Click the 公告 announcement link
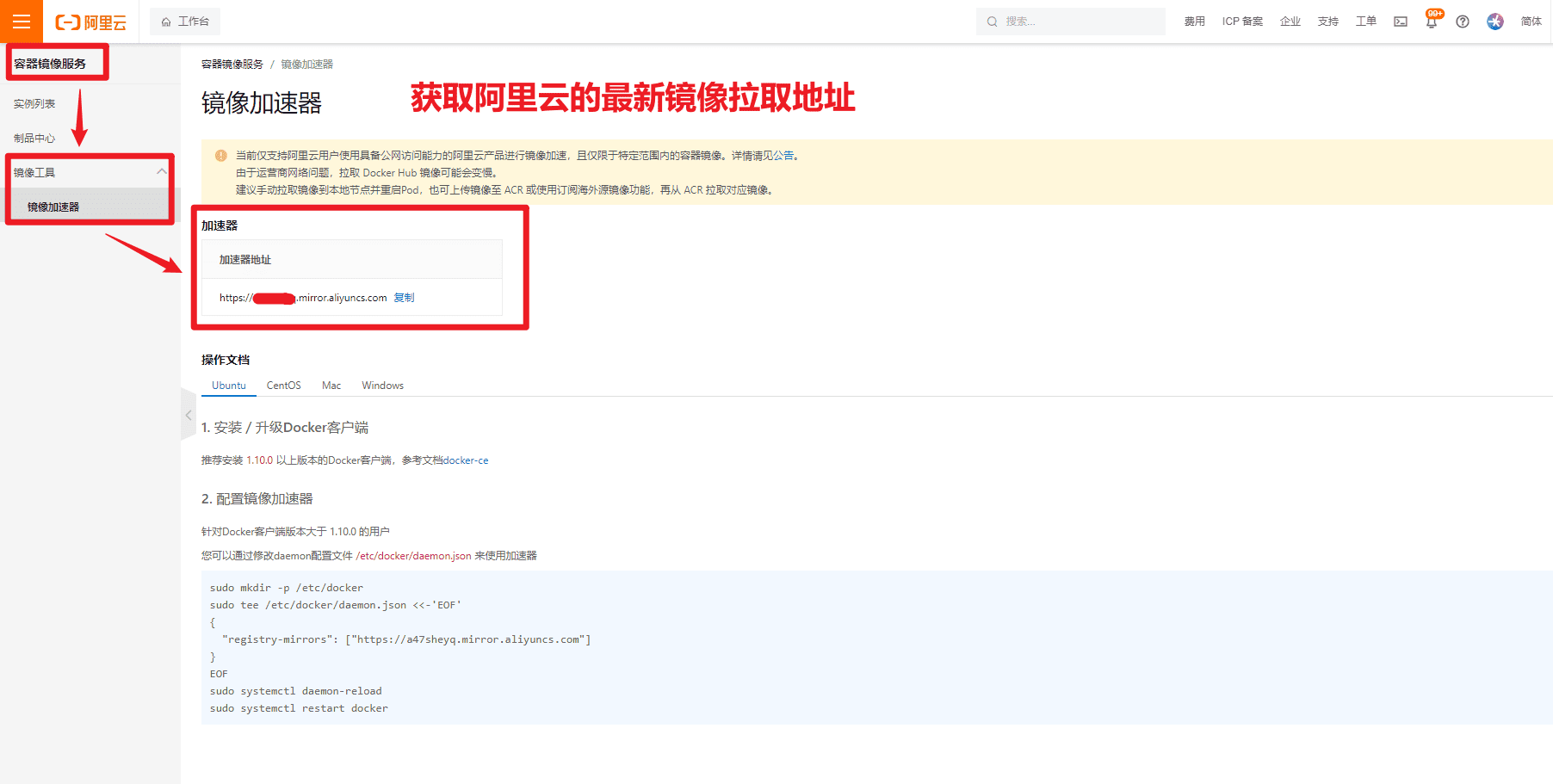This screenshot has height=784, width=1553. click(x=783, y=156)
